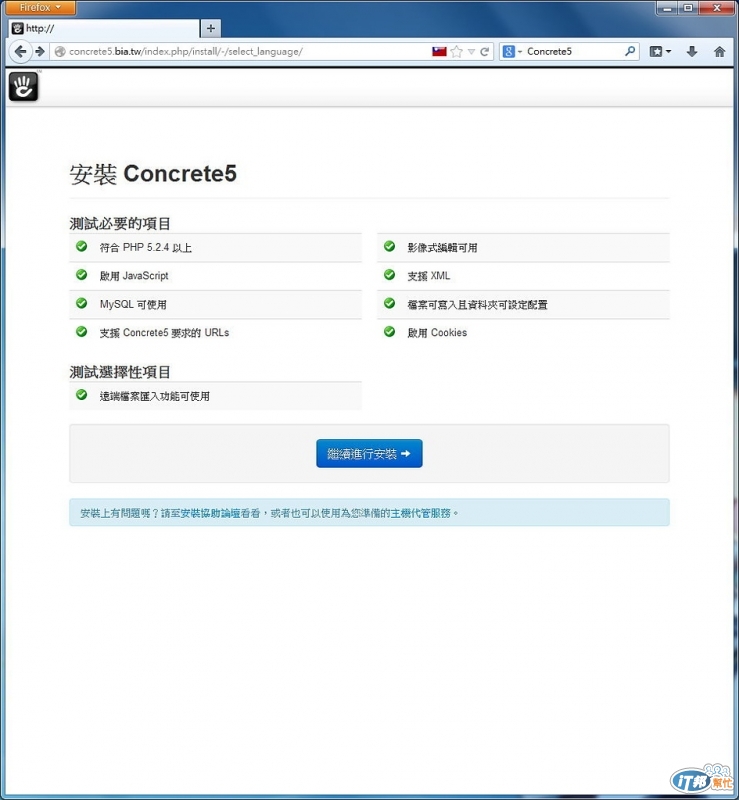
Task: Open a new tab with the plus button
Action: point(211,29)
